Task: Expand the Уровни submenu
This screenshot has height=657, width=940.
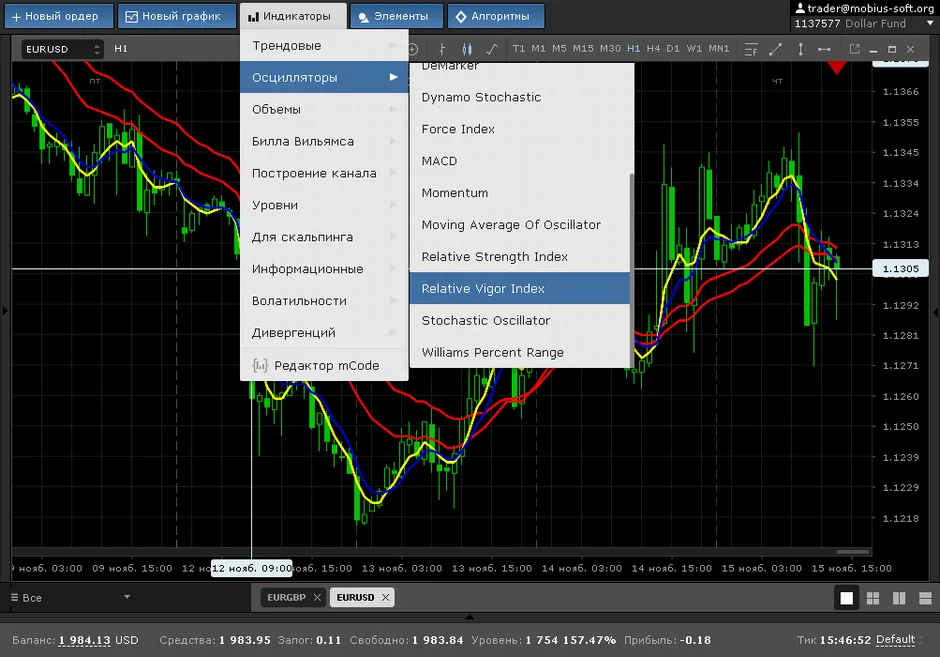Action: click(x=324, y=205)
